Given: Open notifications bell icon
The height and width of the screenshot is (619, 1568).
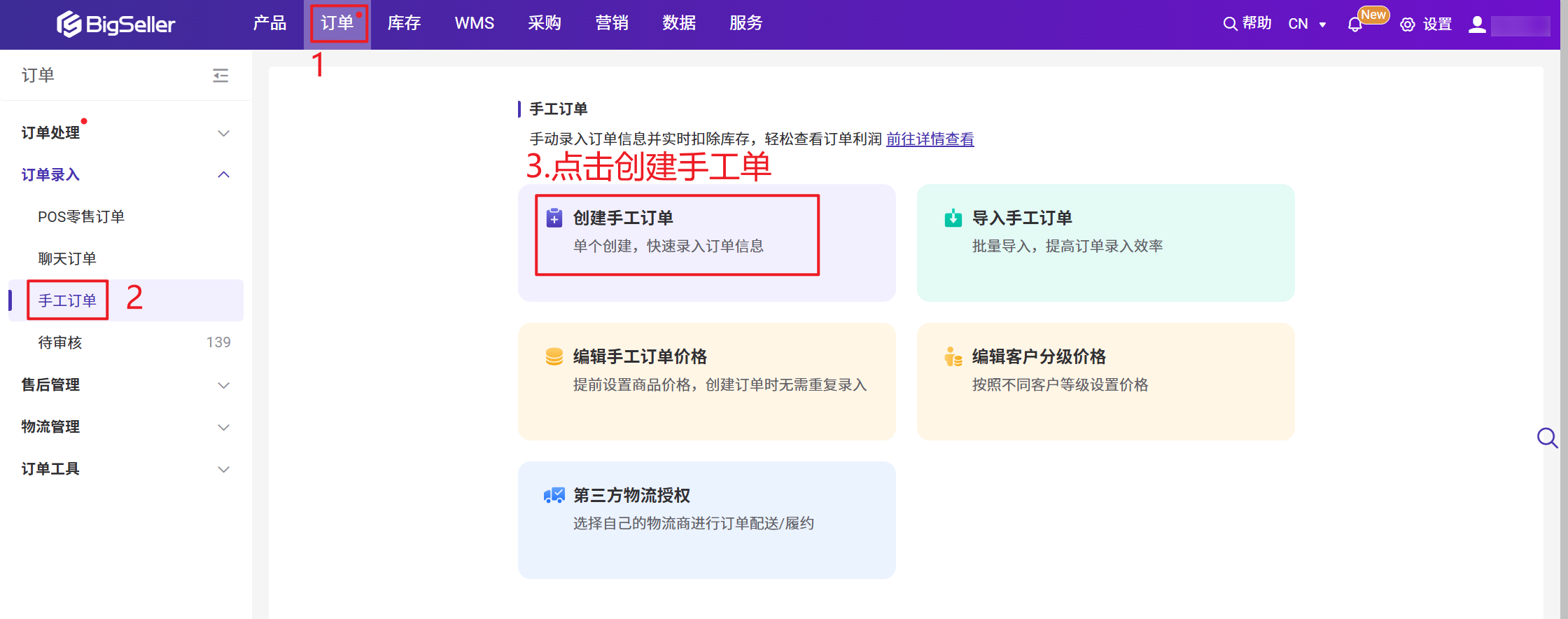Looking at the screenshot, I should (x=1354, y=25).
